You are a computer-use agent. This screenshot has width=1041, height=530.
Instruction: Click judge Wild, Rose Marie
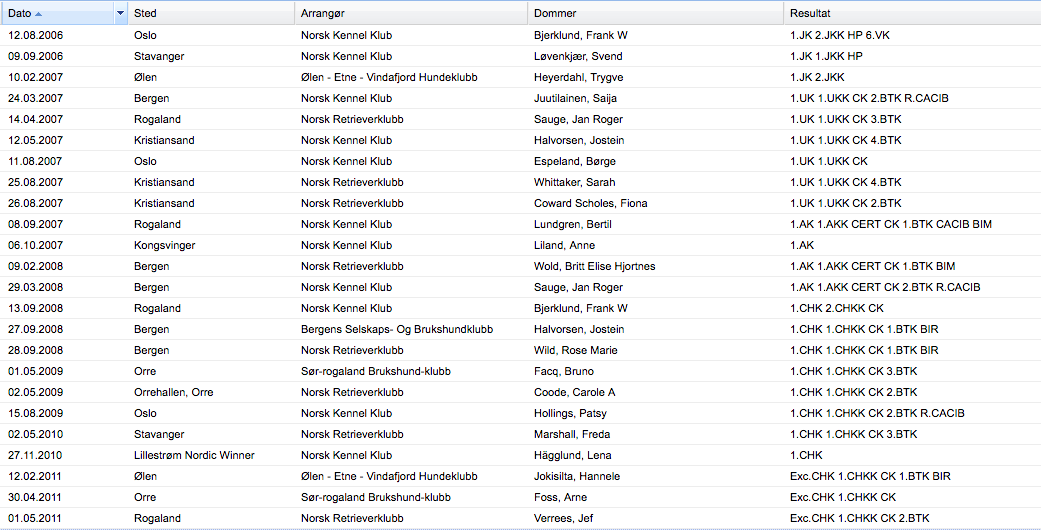pos(575,351)
